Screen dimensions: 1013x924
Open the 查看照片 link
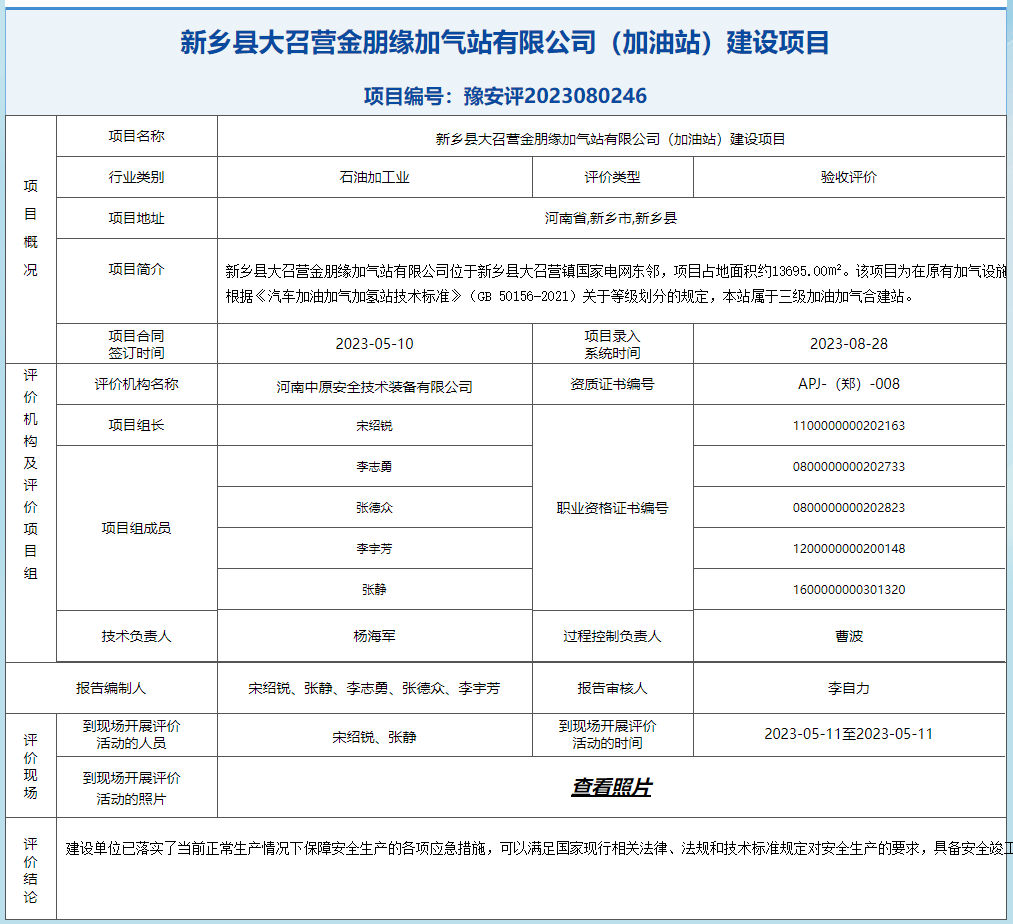click(x=611, y=787)
